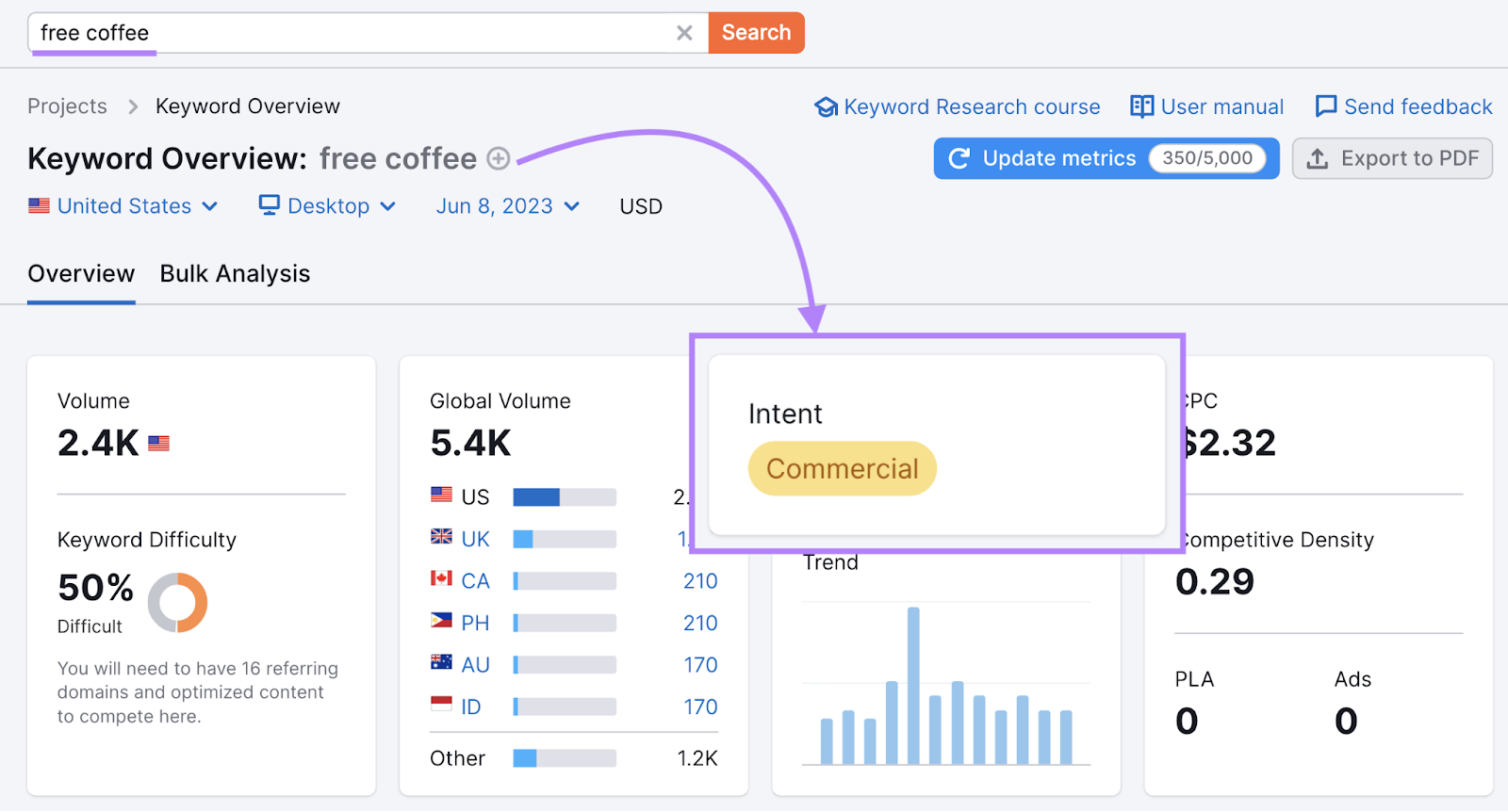Click the Commercial intent badge
1508x812 pixels.
842,468
